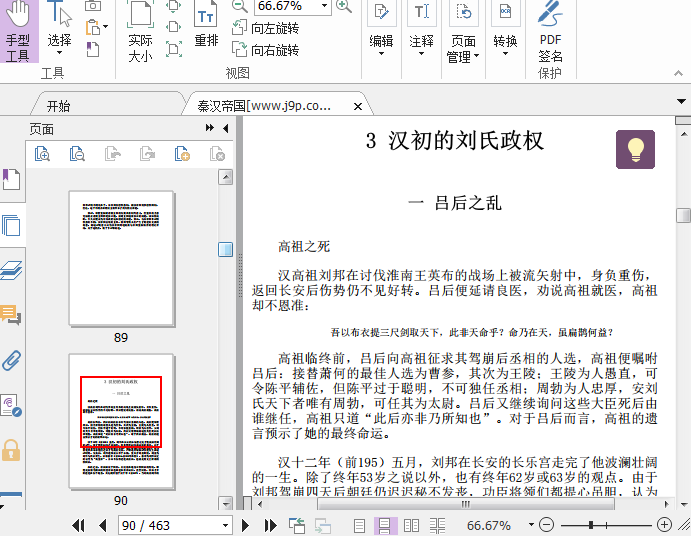Viewport: 691px width, 536px height.
Task: Rotate view right (向右旋转)
Action: pyautogui.click(x=266, y=50)
